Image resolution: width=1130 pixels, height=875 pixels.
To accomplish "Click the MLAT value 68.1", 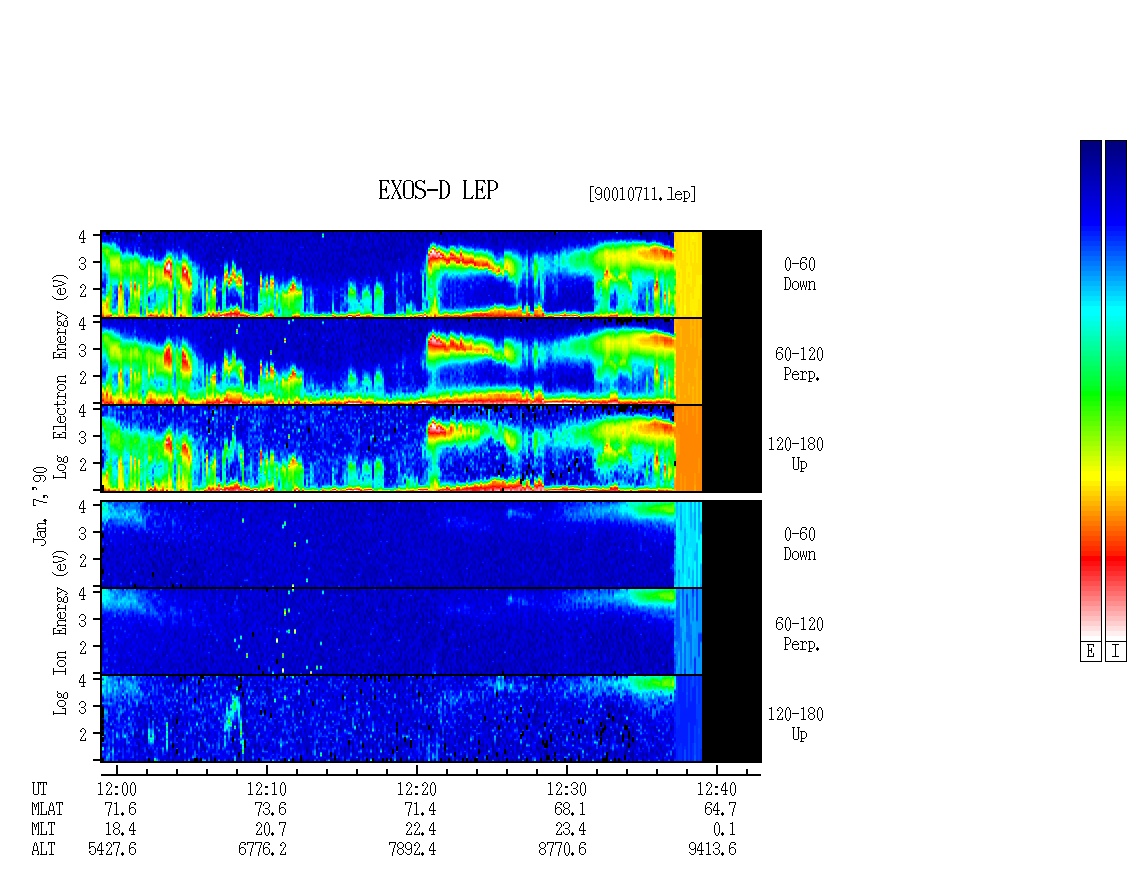I will coord(570,809).
